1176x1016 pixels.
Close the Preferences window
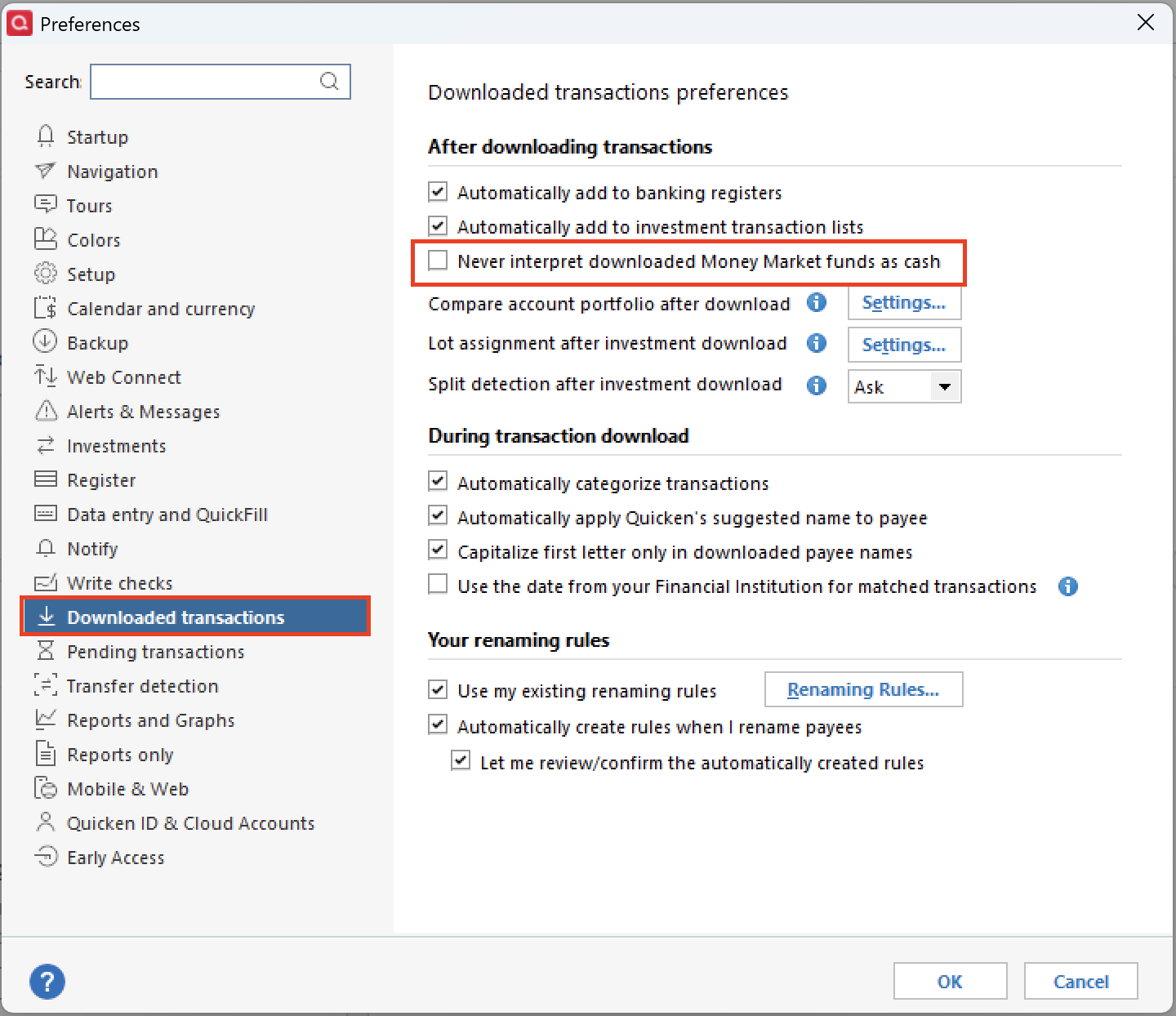[1146, 23]
